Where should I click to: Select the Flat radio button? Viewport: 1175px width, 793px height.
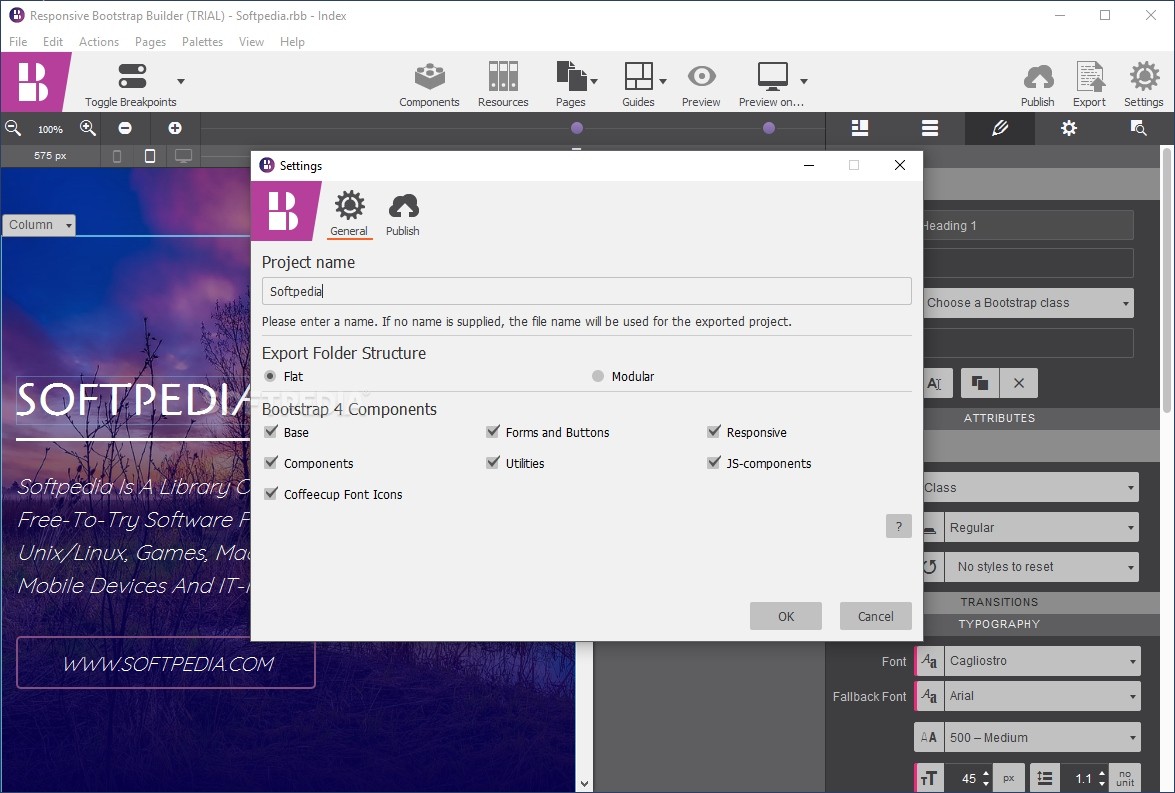pyautogui.click(x=270, y=376)
